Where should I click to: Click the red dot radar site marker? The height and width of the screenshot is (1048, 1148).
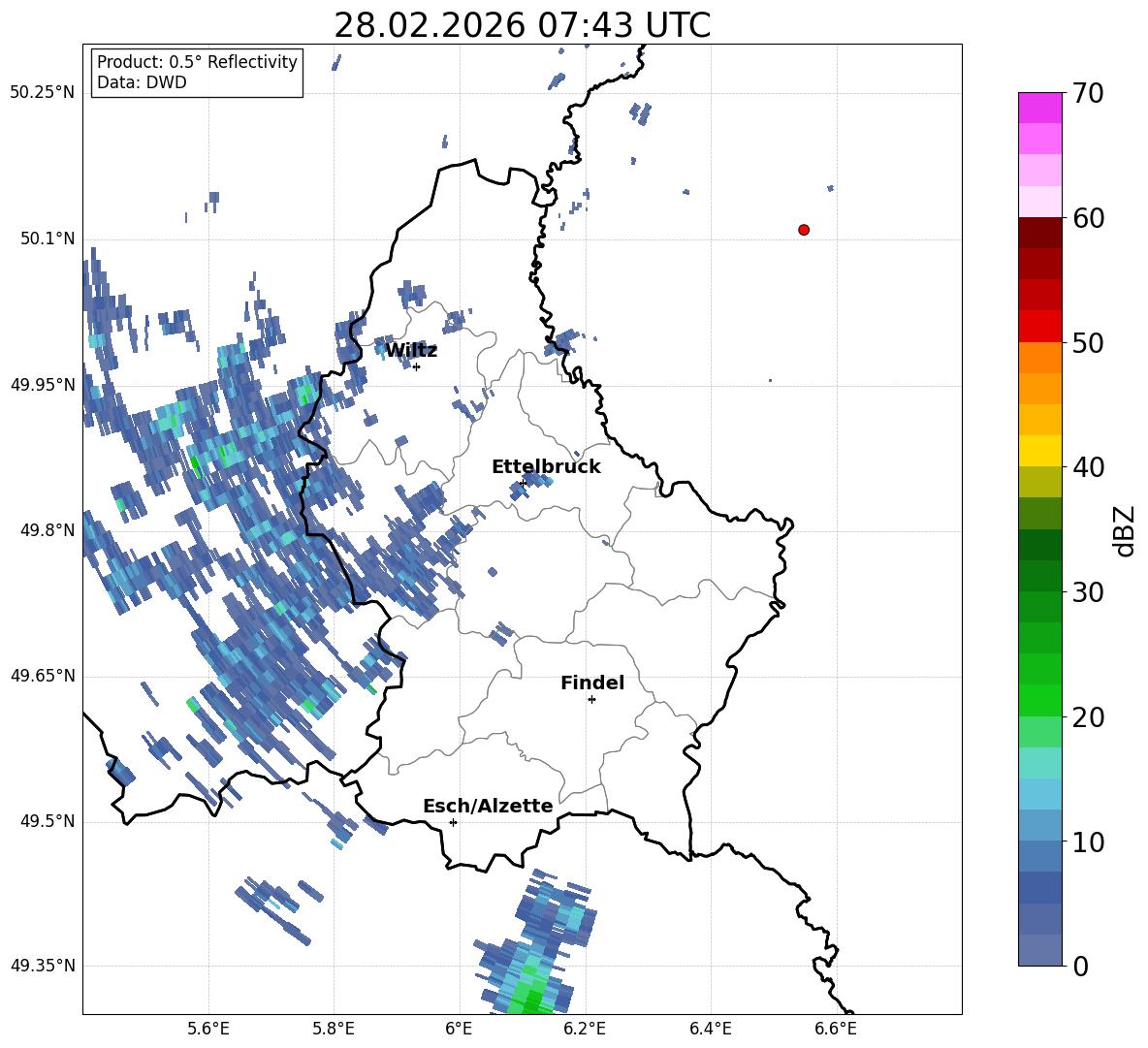(x=804, y=230)
